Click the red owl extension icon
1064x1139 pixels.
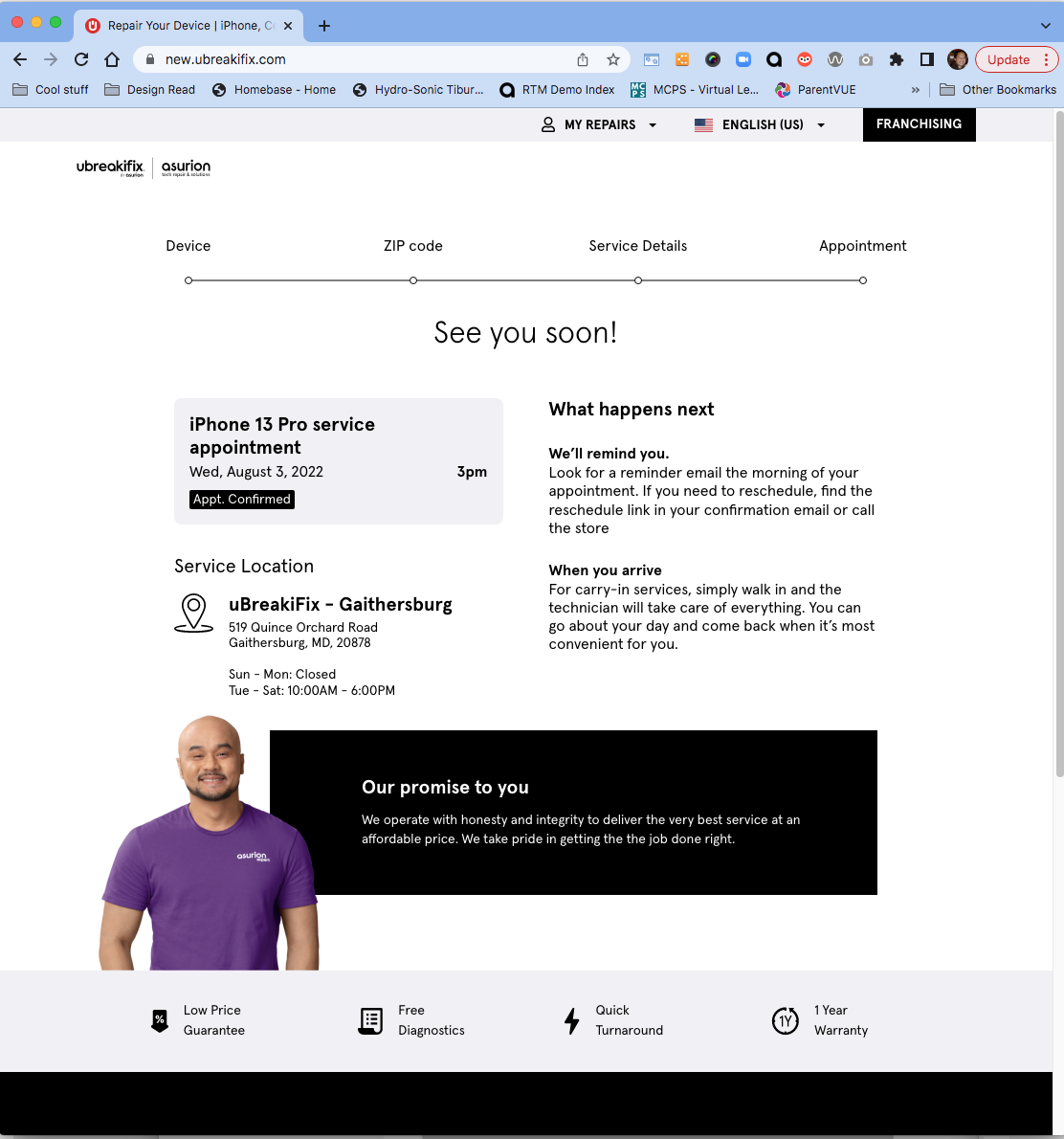point(805,59)
